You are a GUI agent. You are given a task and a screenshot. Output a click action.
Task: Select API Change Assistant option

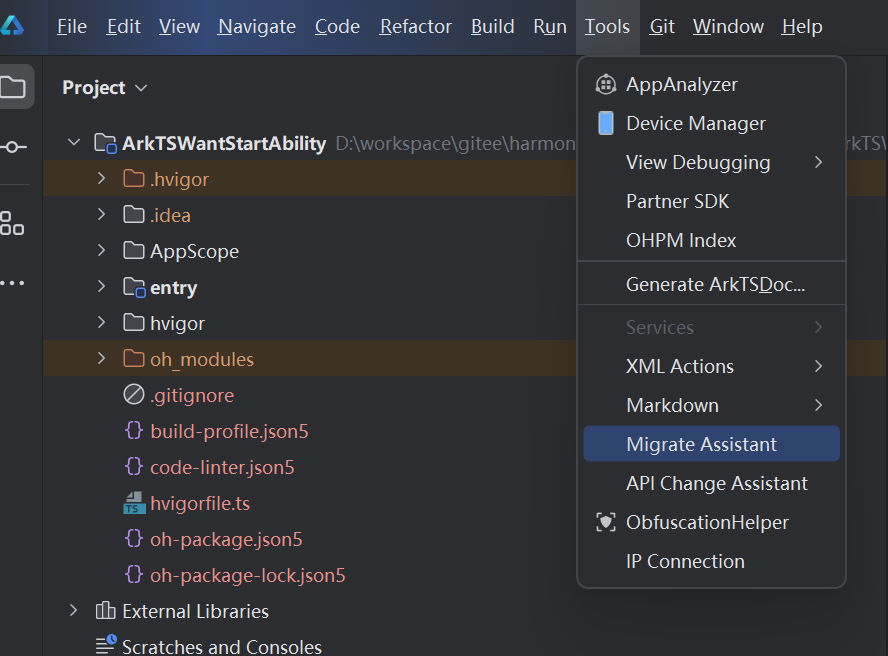(716, 484)
